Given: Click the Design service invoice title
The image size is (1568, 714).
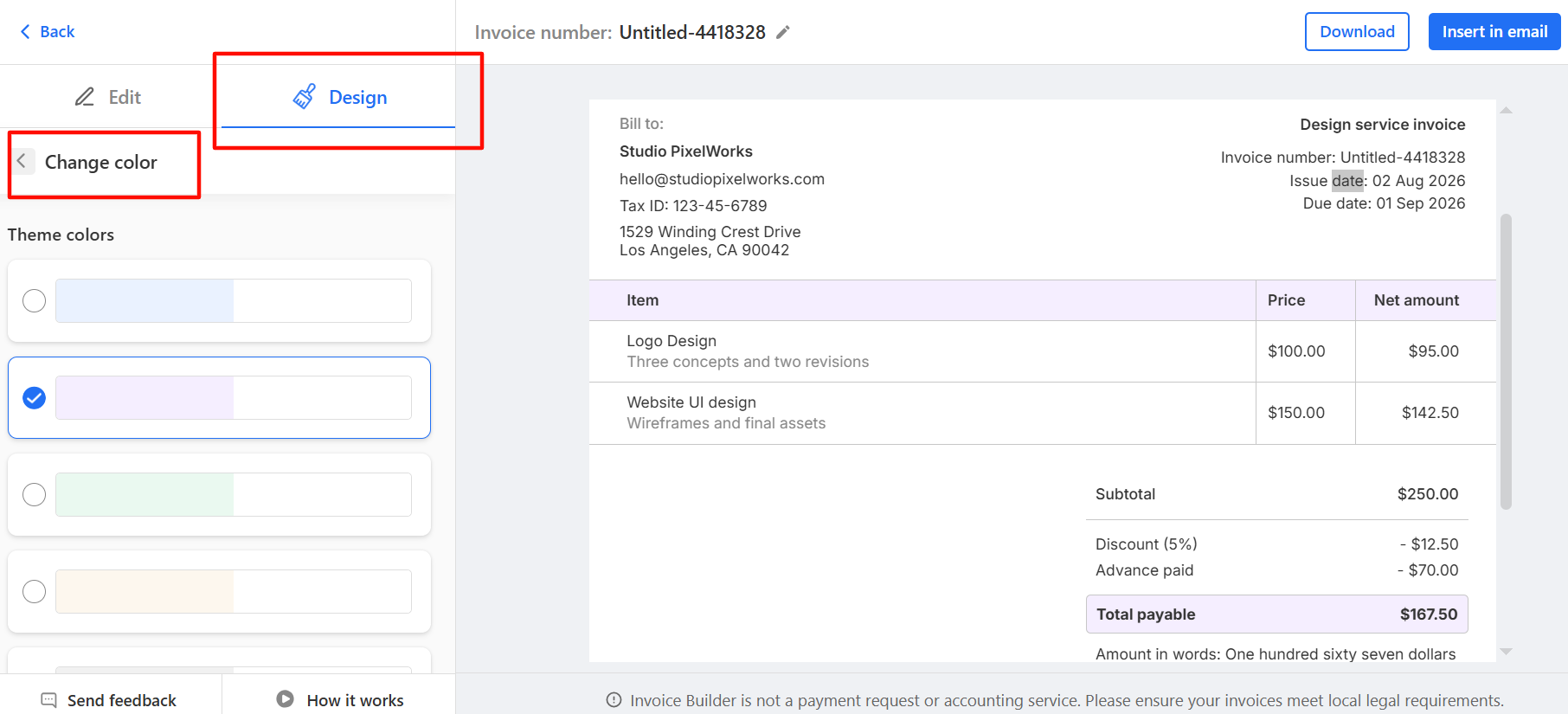Looking at the screenshot, I should click(1382, 125).
